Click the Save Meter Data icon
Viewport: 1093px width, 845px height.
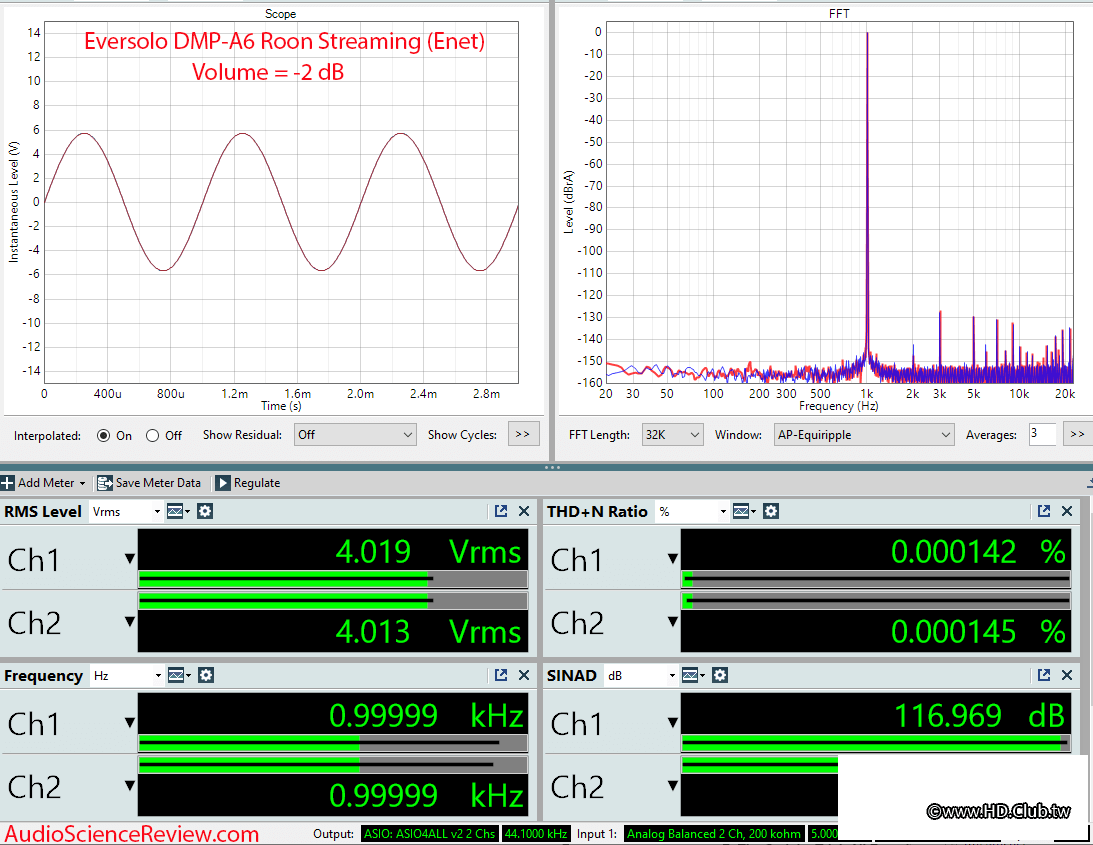105,482
